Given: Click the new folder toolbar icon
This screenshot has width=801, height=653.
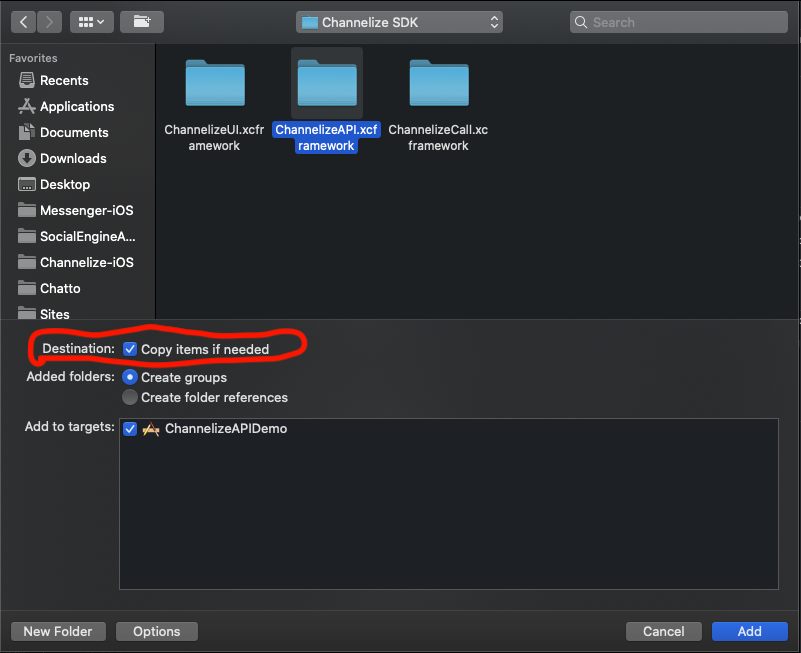Looking at the screenshot, I should click(142, 22).
